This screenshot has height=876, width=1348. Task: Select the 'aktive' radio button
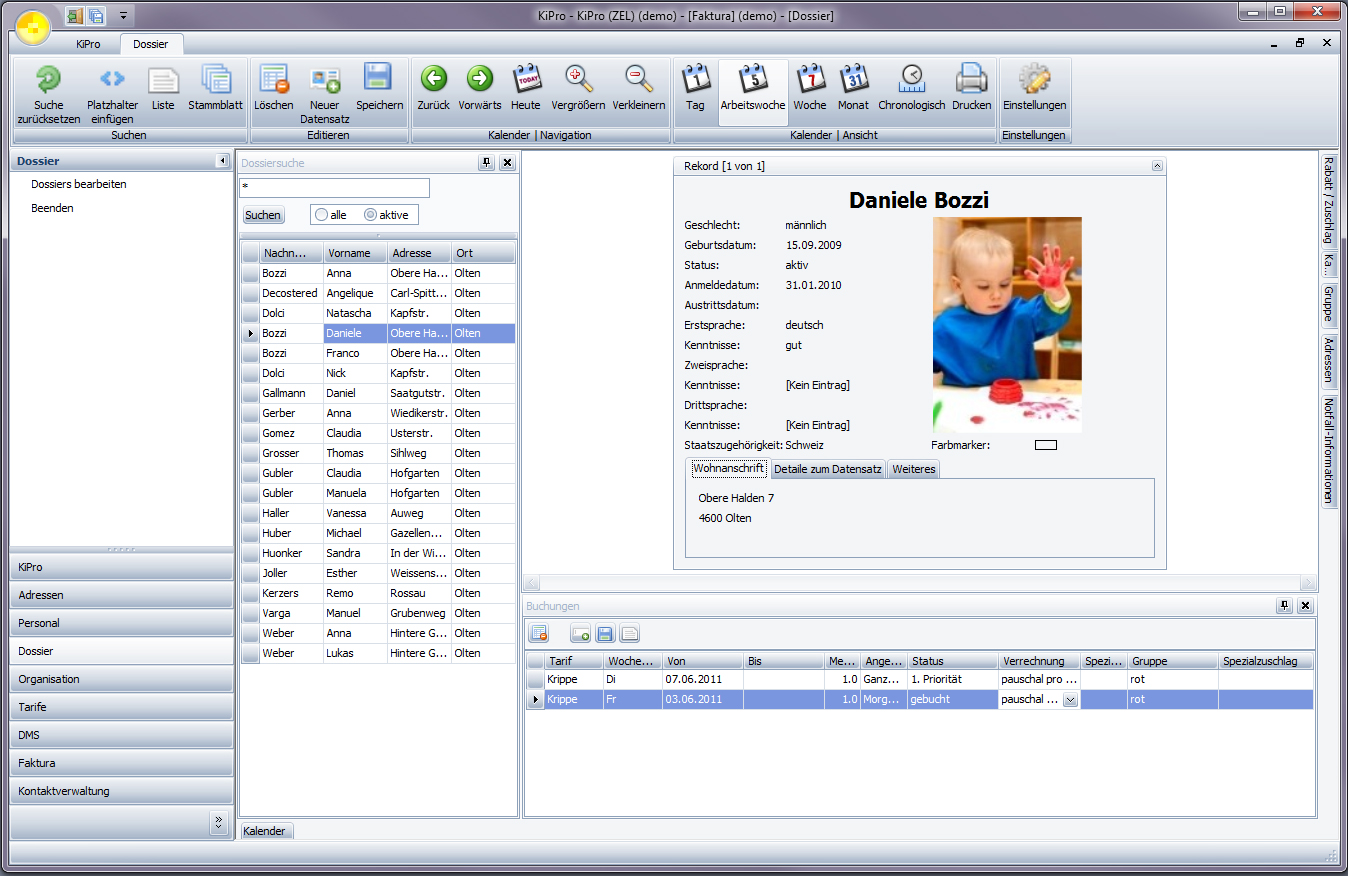point(371,215)
